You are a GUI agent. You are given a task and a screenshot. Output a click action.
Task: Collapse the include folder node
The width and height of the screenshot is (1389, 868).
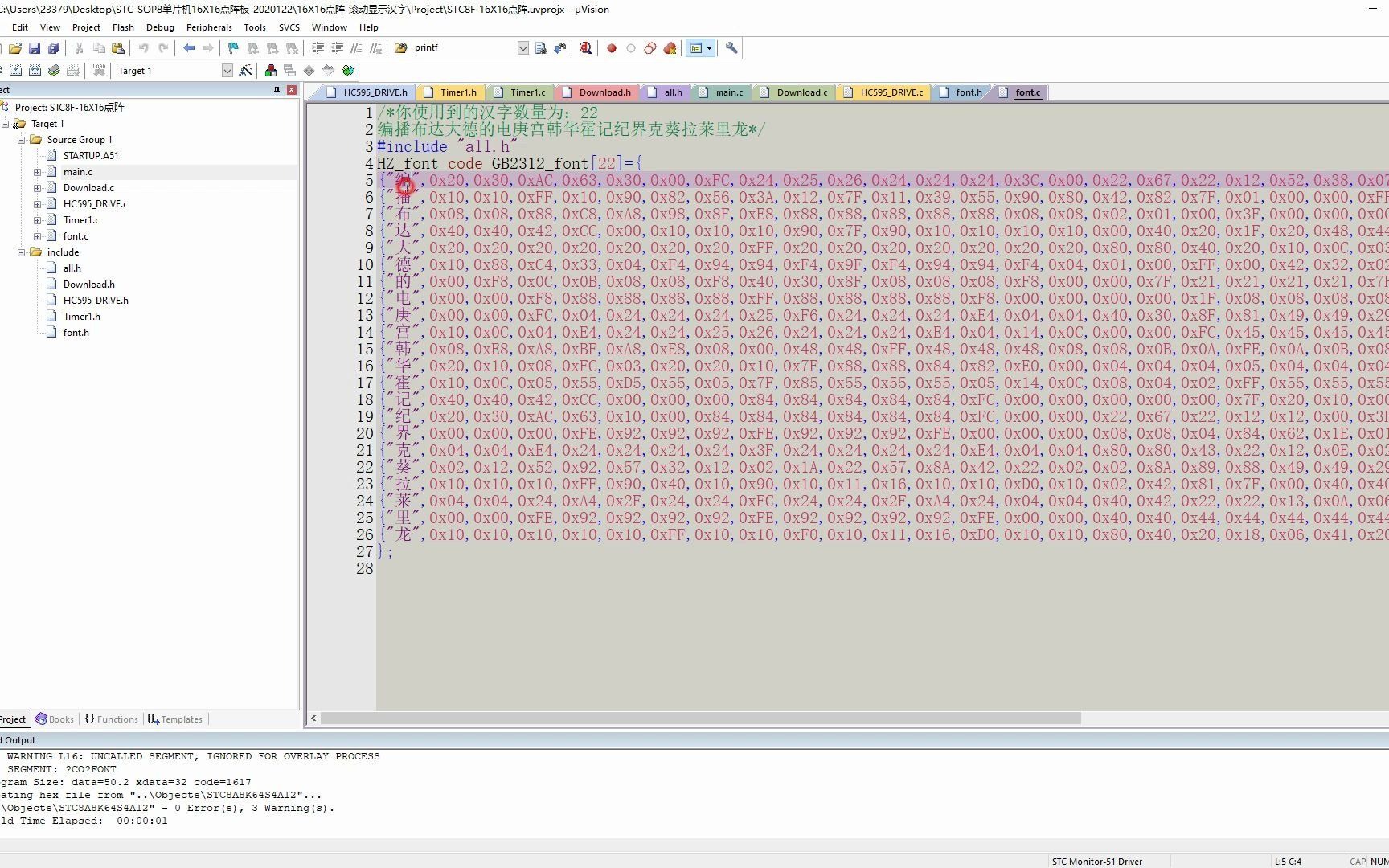pyautogui.click(x=22, y=252)
